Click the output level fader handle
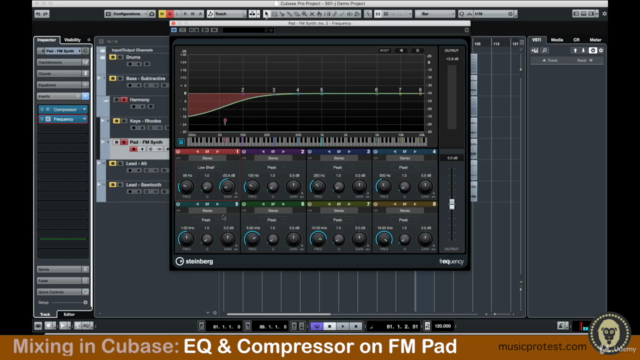 [451, 204]
